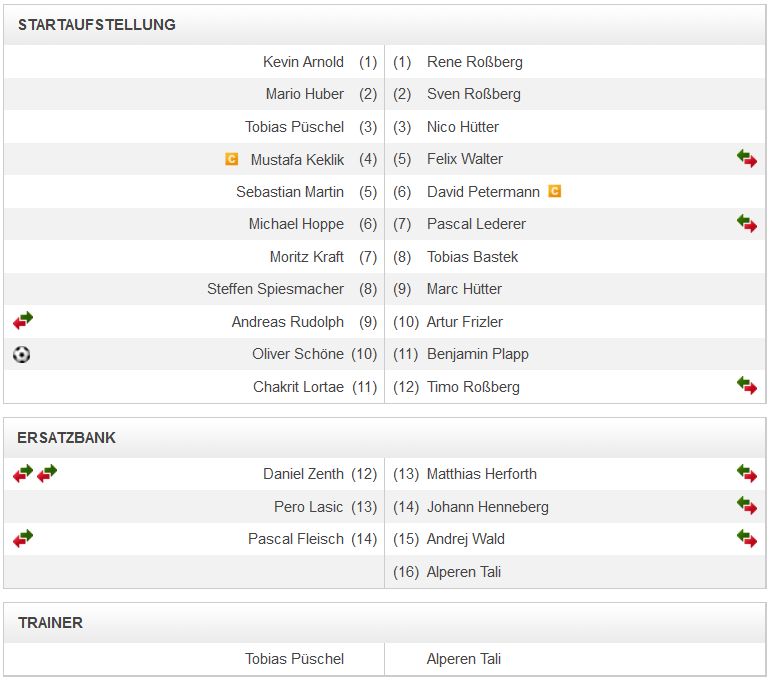The image size is (771, 681).
Task: Open player Kevin Arnold
Action: click(303, 62)
